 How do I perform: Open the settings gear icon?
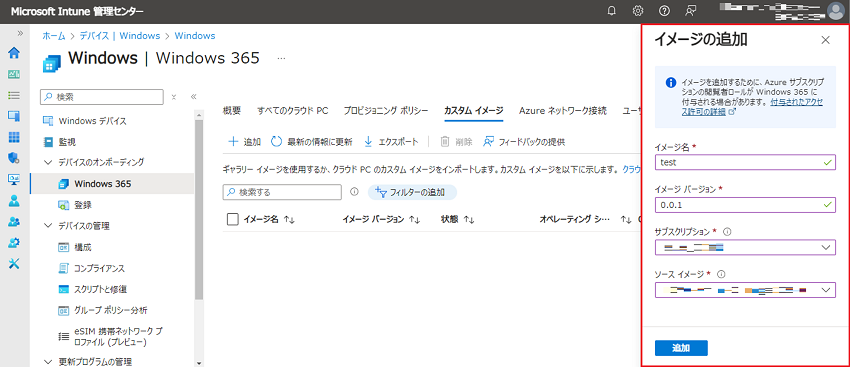[638, 10]
